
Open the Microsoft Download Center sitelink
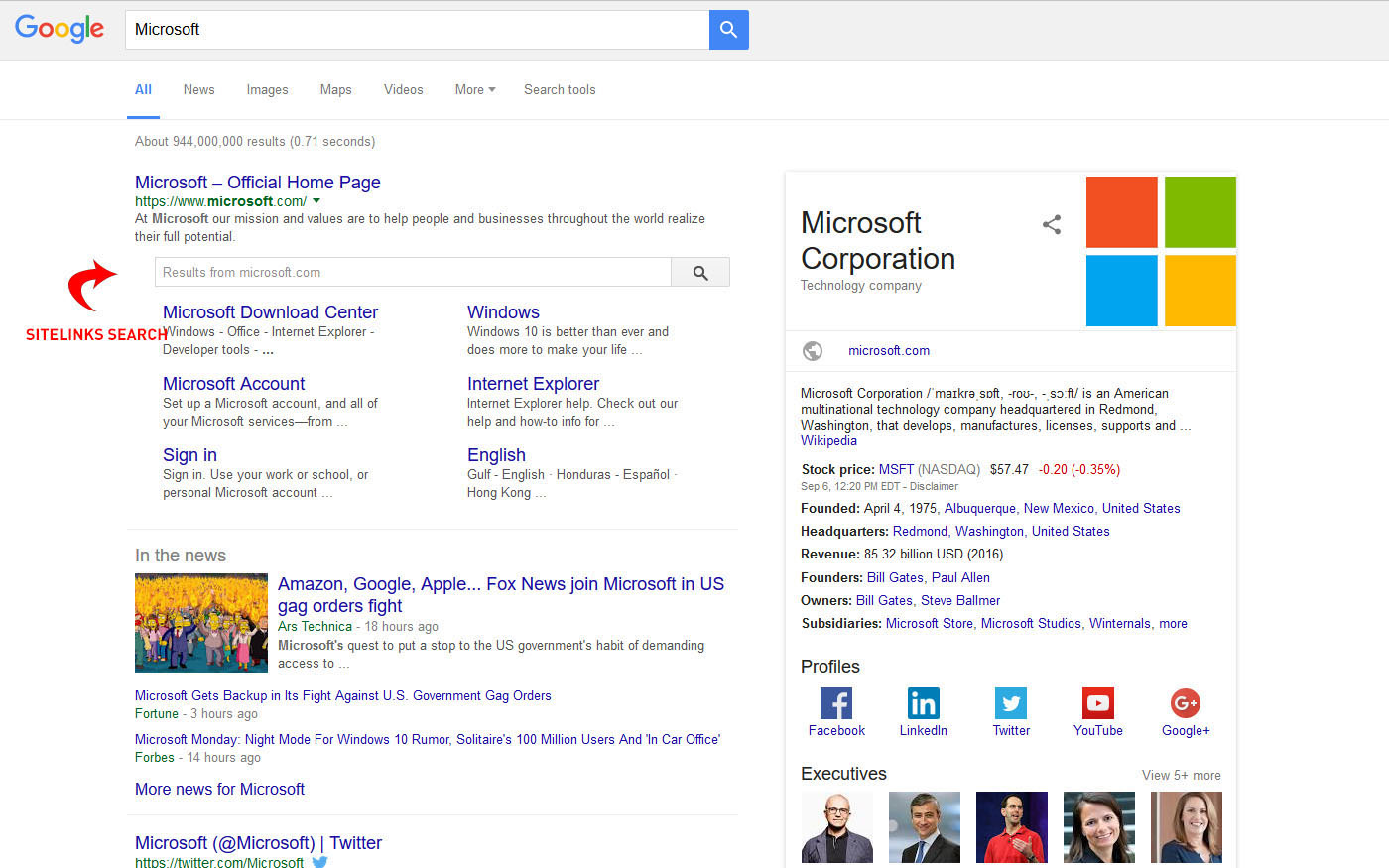coord(270,312)
